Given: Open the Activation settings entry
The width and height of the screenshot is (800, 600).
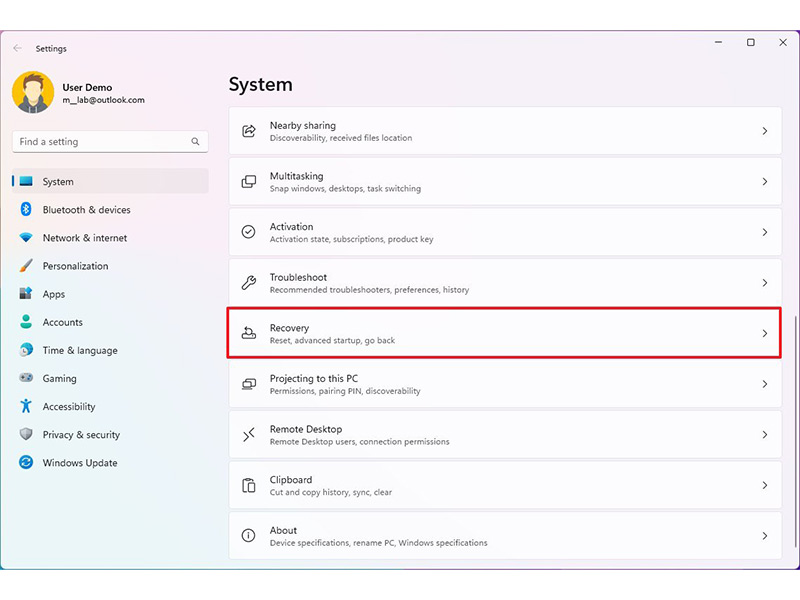Looking at the screenshot, I should (x=505, y=232).
